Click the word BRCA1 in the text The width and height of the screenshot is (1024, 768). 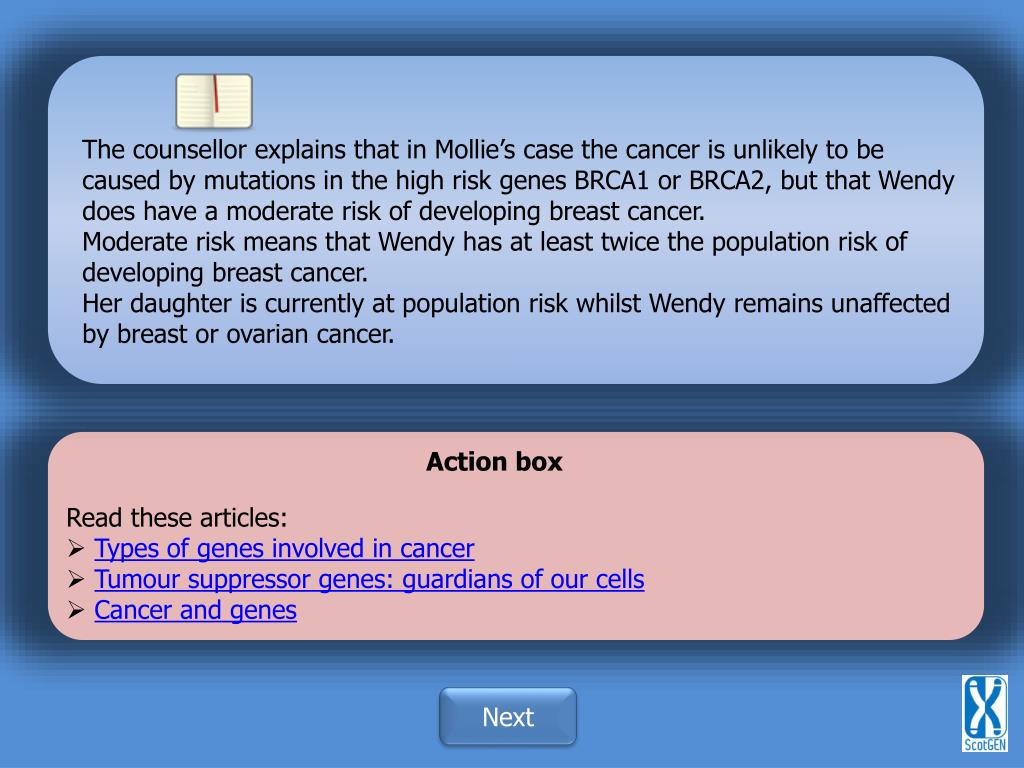(612, 180)
